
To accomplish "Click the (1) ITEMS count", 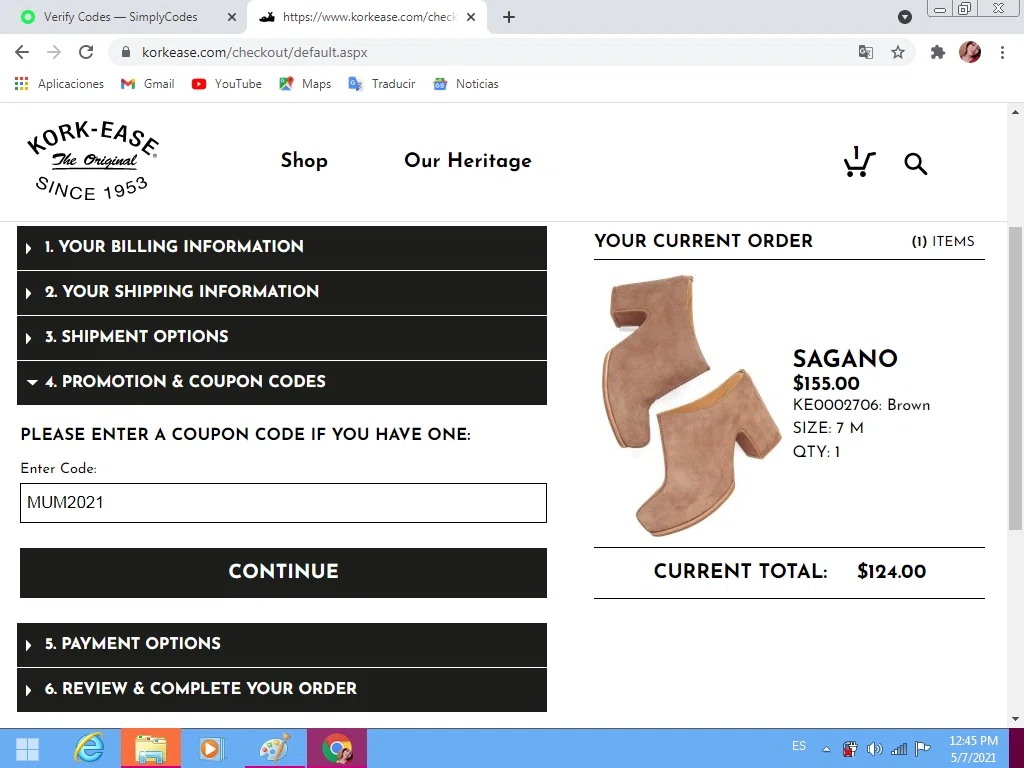I will pyautogui.click(x=943, y=242).
